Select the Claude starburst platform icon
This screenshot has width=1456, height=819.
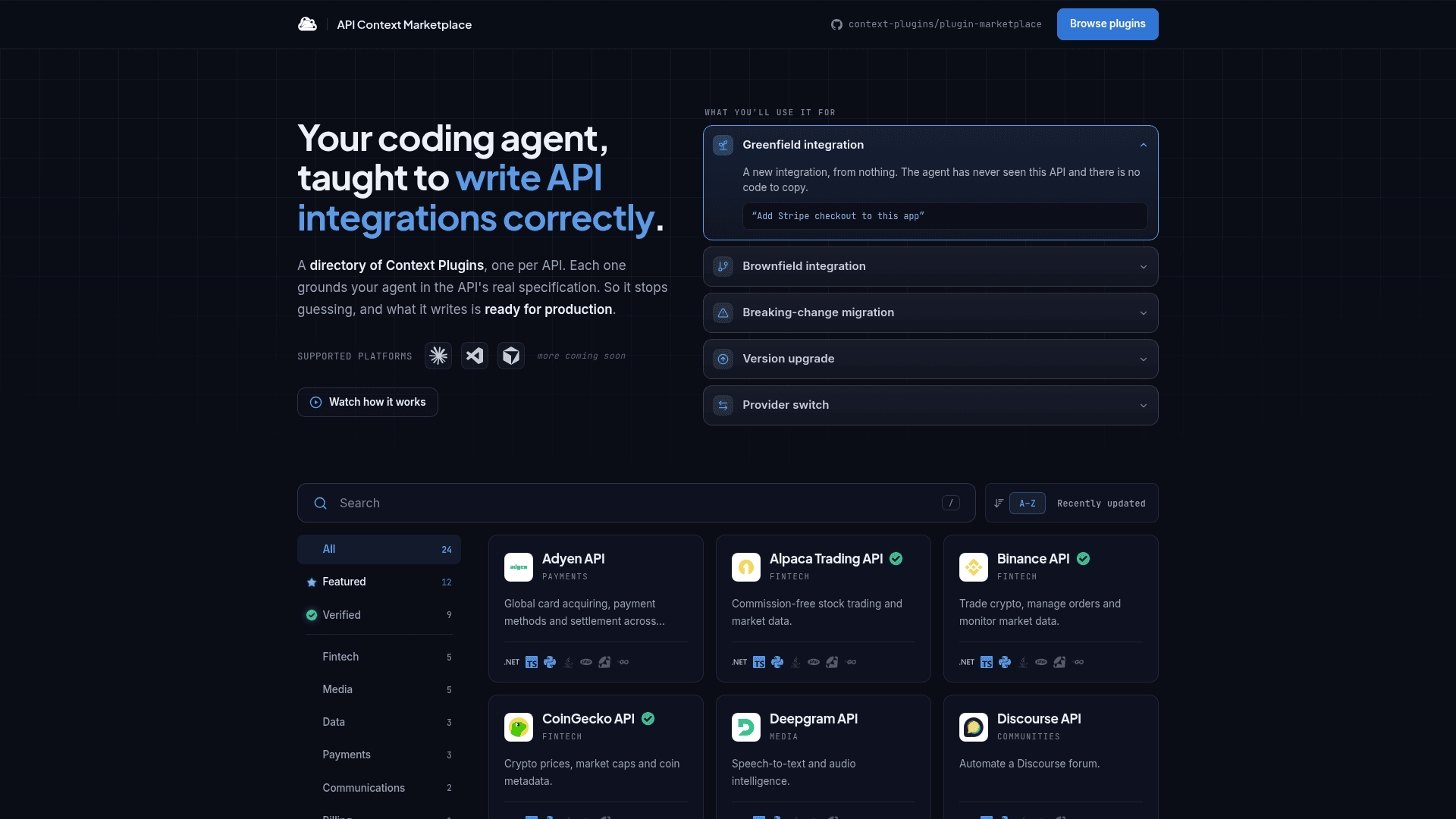(x=438, y=356)
